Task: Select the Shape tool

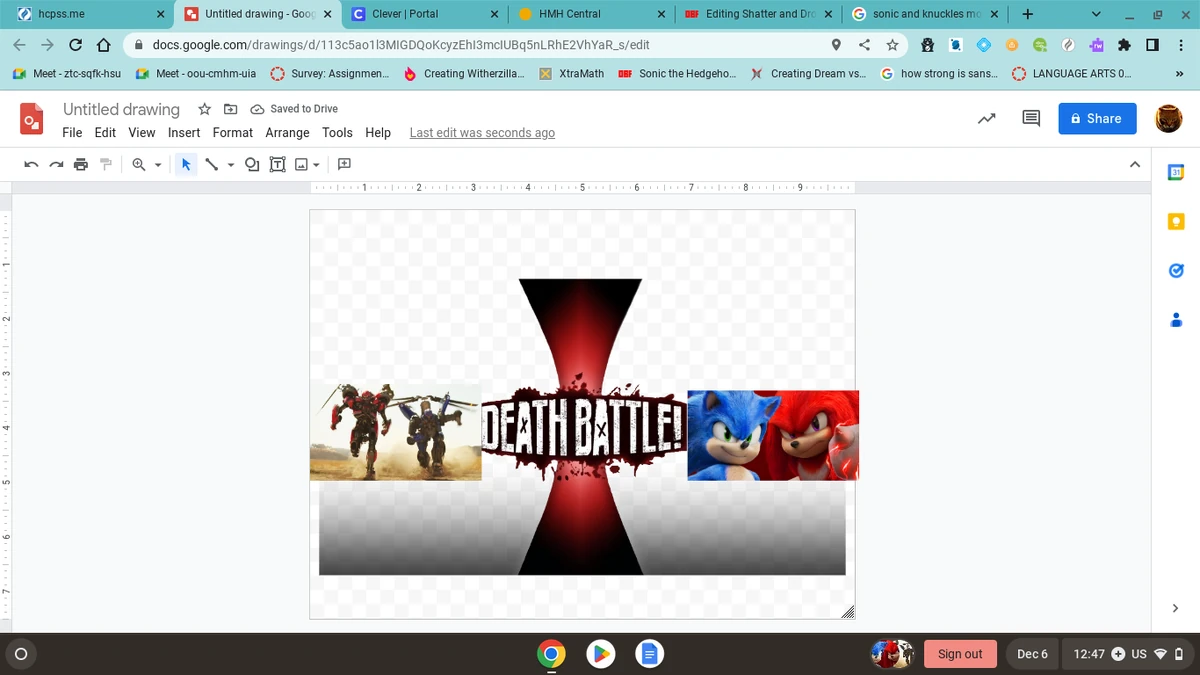Action: coord(251,164)
